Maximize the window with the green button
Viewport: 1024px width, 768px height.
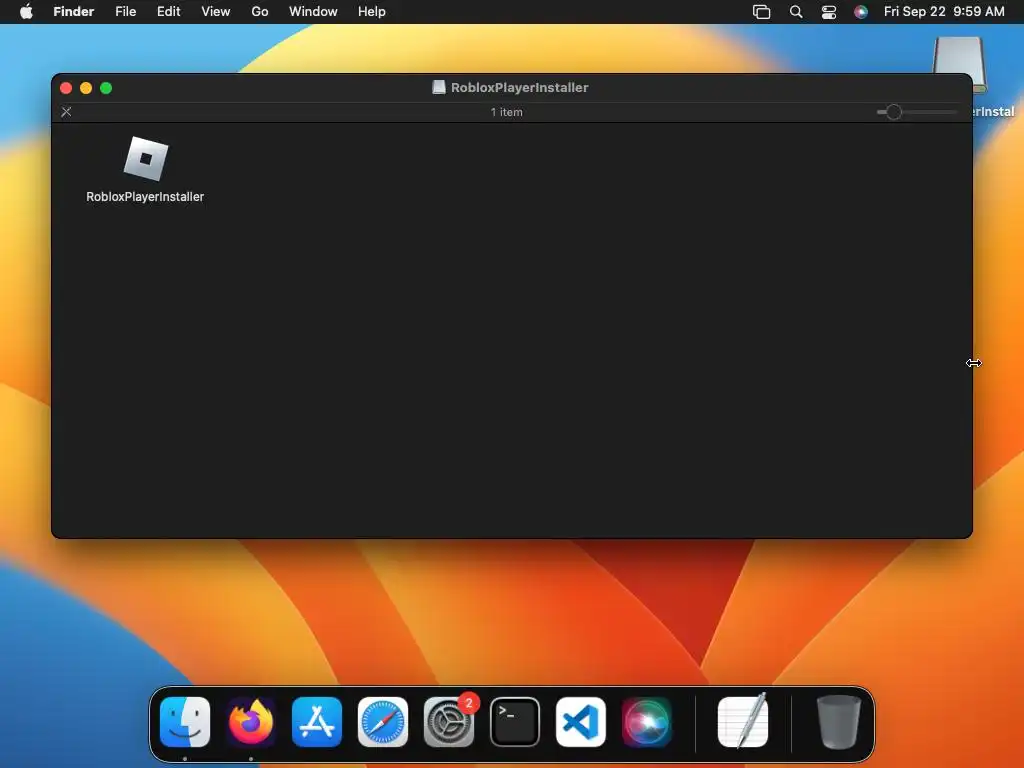coord(106,88)
